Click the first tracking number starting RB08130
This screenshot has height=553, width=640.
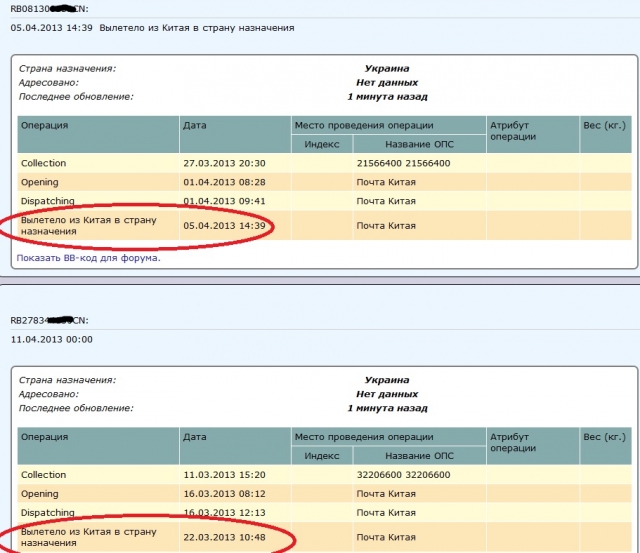(x=49, y=9)
